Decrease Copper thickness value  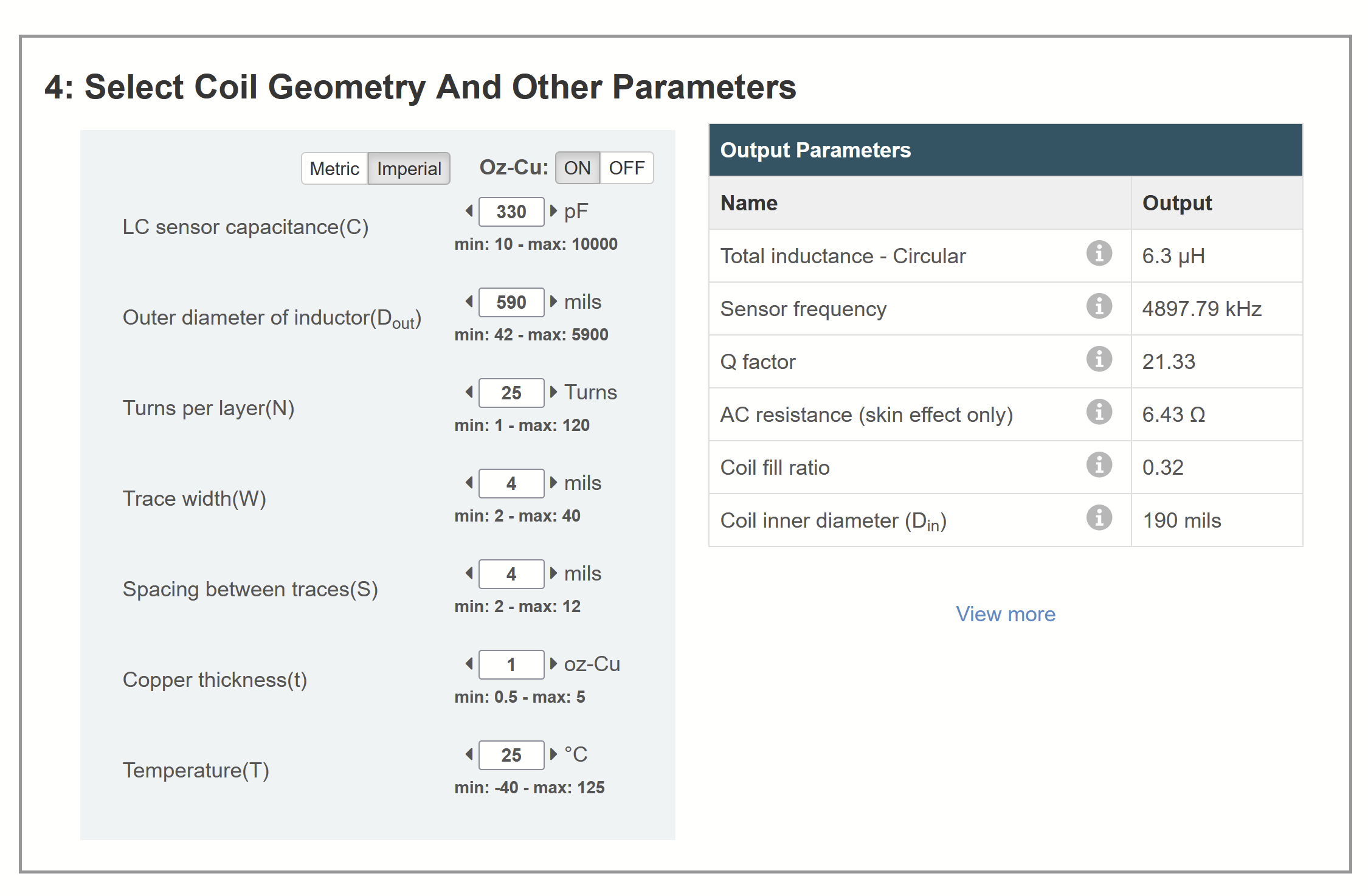(x=469, y=664)
